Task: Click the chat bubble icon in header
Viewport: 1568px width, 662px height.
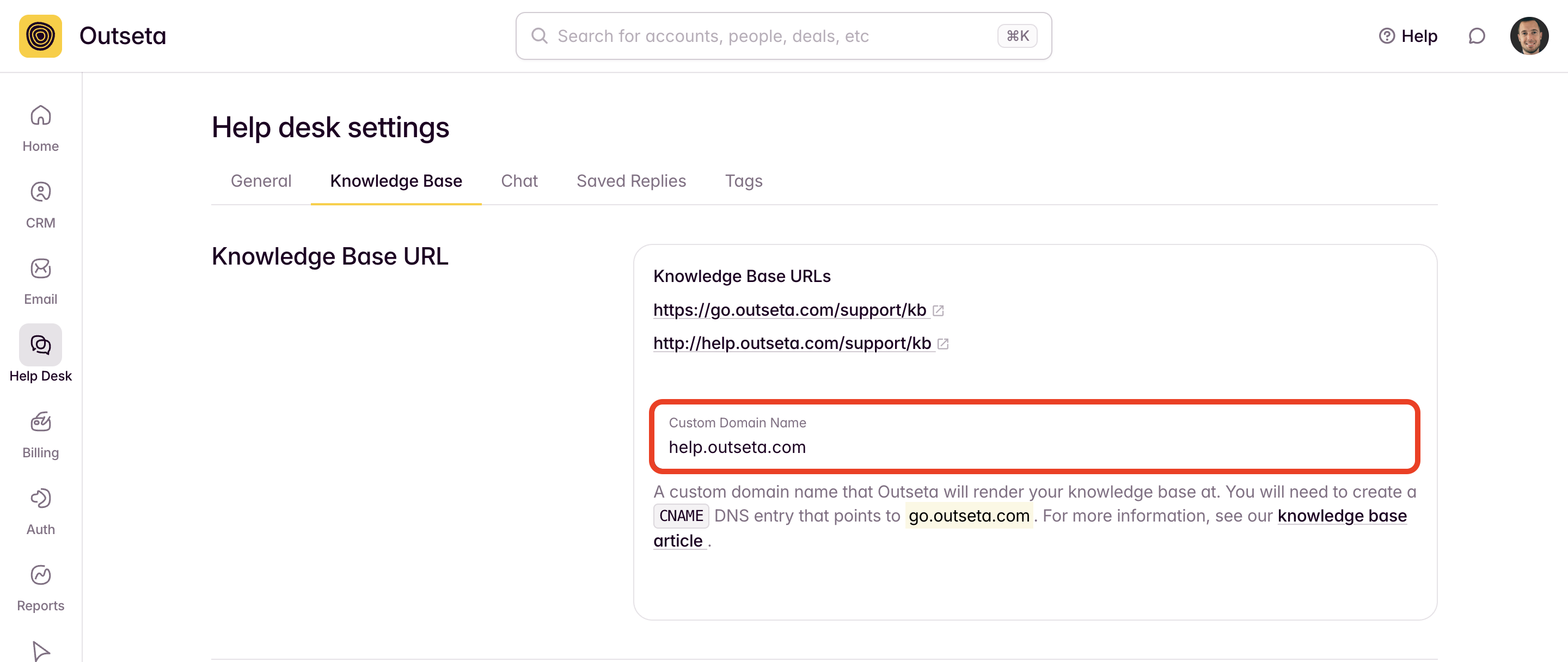Action: [x=1477, y=36]
